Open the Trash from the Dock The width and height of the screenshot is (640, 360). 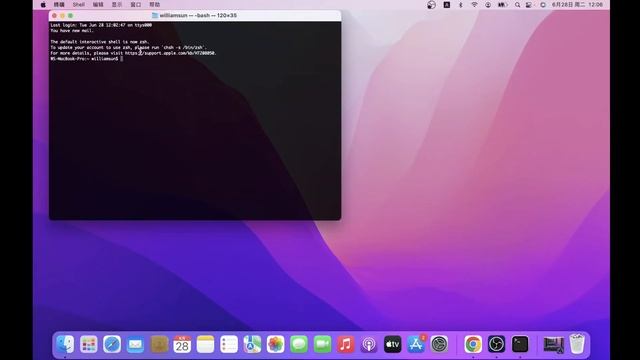point(577,344)
